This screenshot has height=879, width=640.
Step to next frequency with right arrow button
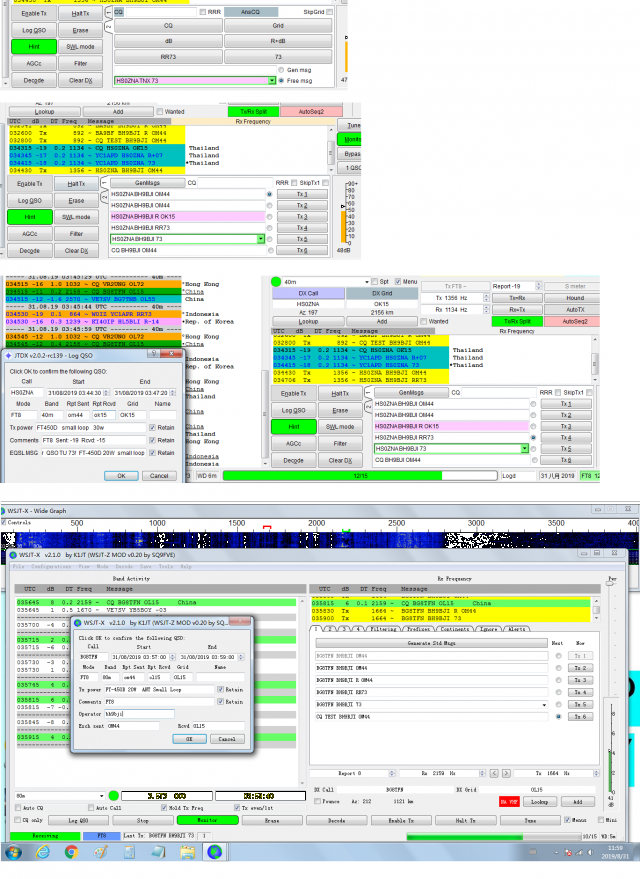point(506,773)
